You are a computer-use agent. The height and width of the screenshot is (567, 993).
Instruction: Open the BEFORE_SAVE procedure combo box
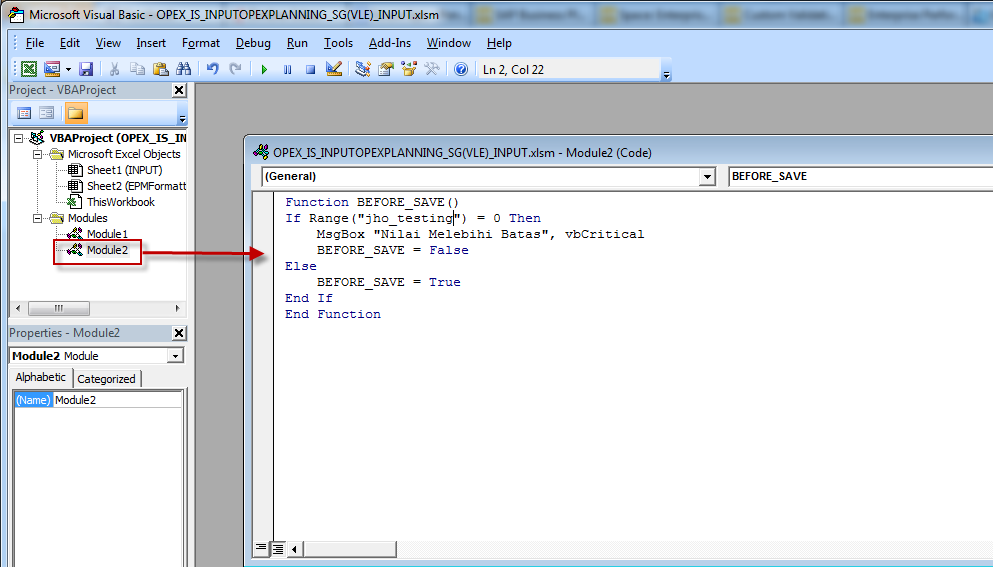coord(861,176)
